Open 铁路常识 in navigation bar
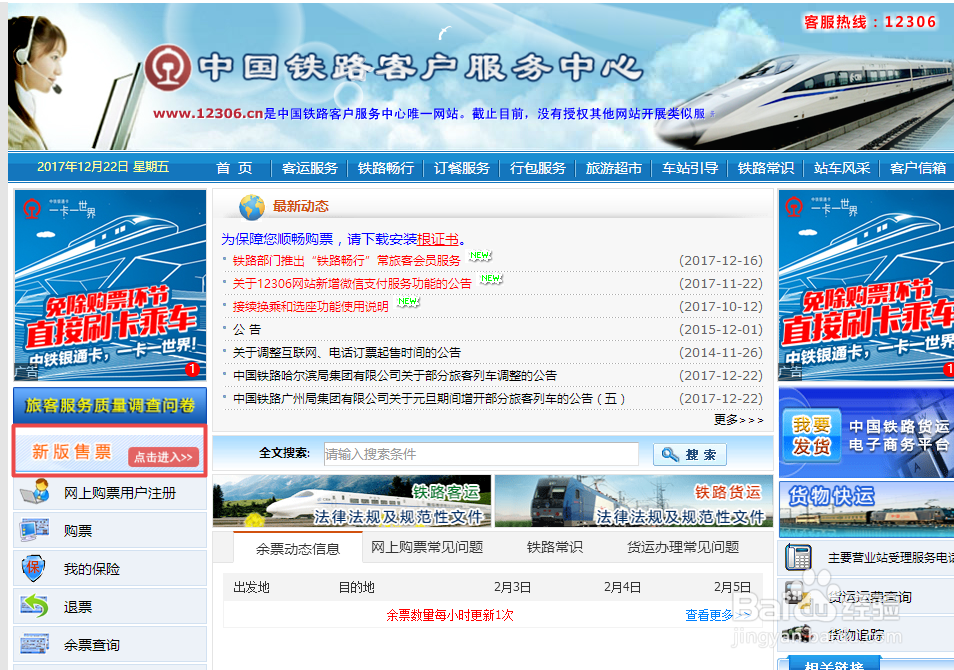The width and height of the screenshot is (954, 670). (766, 168)
